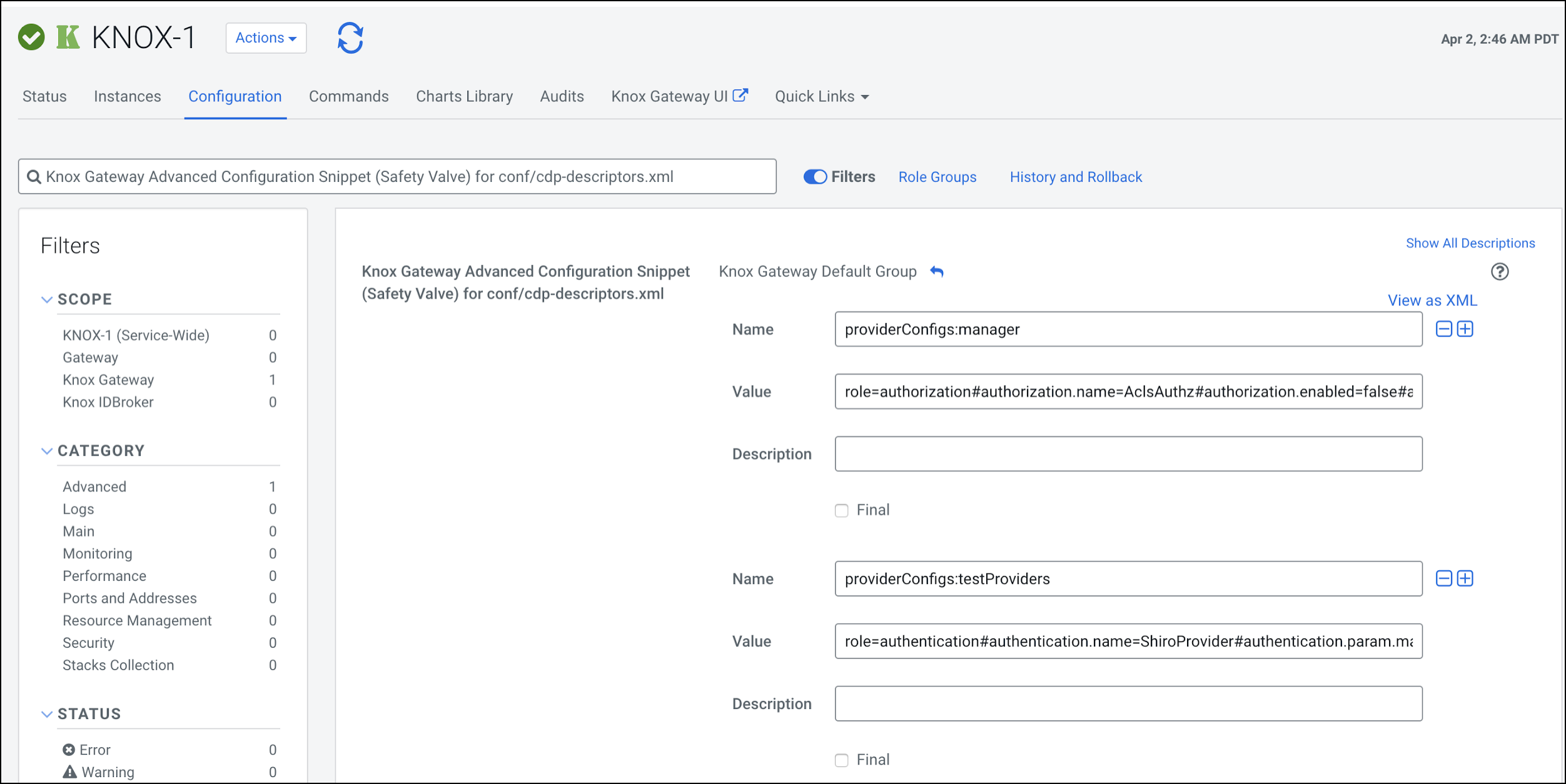Collapse the STATUS filter section
This screenshot has height=784, width=1566.
(x=46, y=714)
